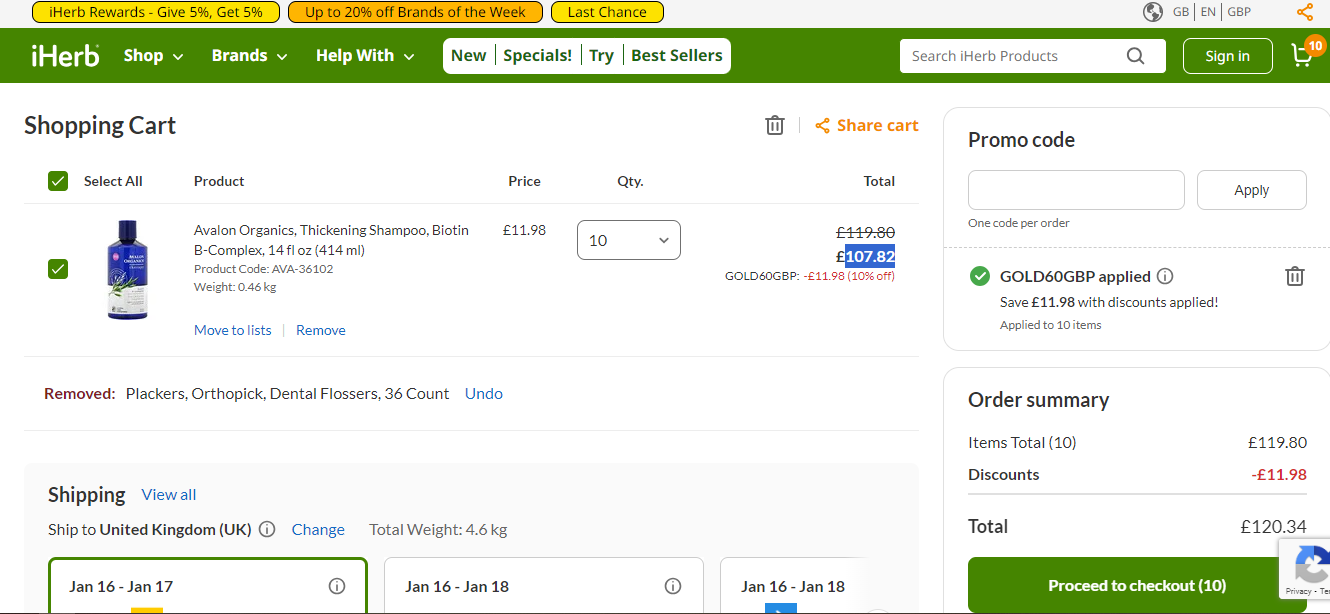Click the Last Chance banner
Image resolution: width=1330 pixels, height=614 pixels.
[x=607, y=12]
